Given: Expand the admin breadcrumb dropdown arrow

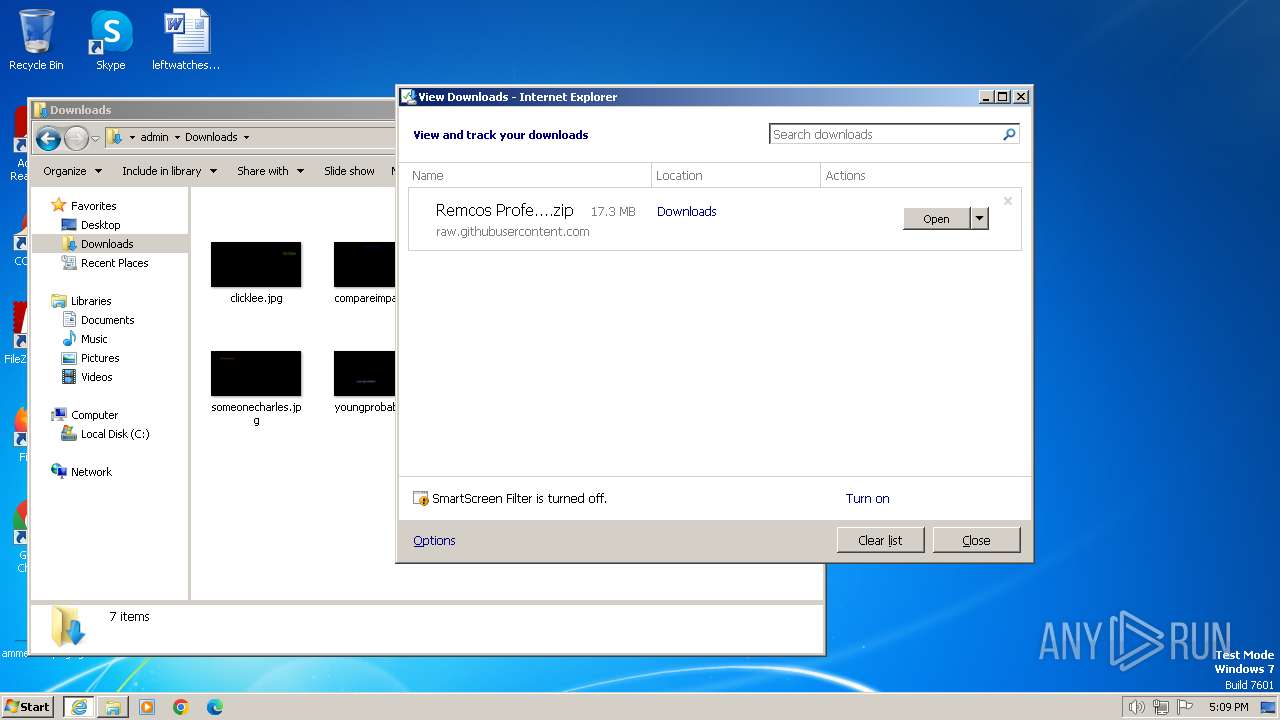Looking at the screenshot, I should coord(177,137).
